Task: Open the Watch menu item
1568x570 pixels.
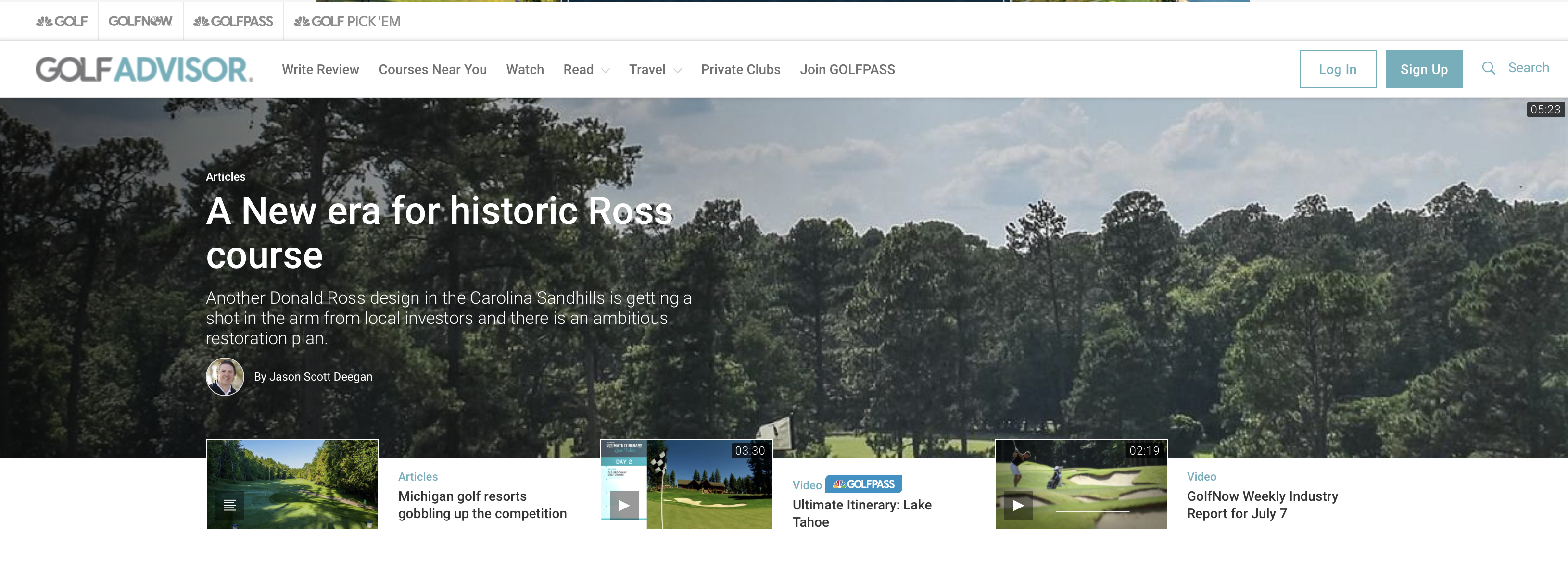Action: pos(525,69)
